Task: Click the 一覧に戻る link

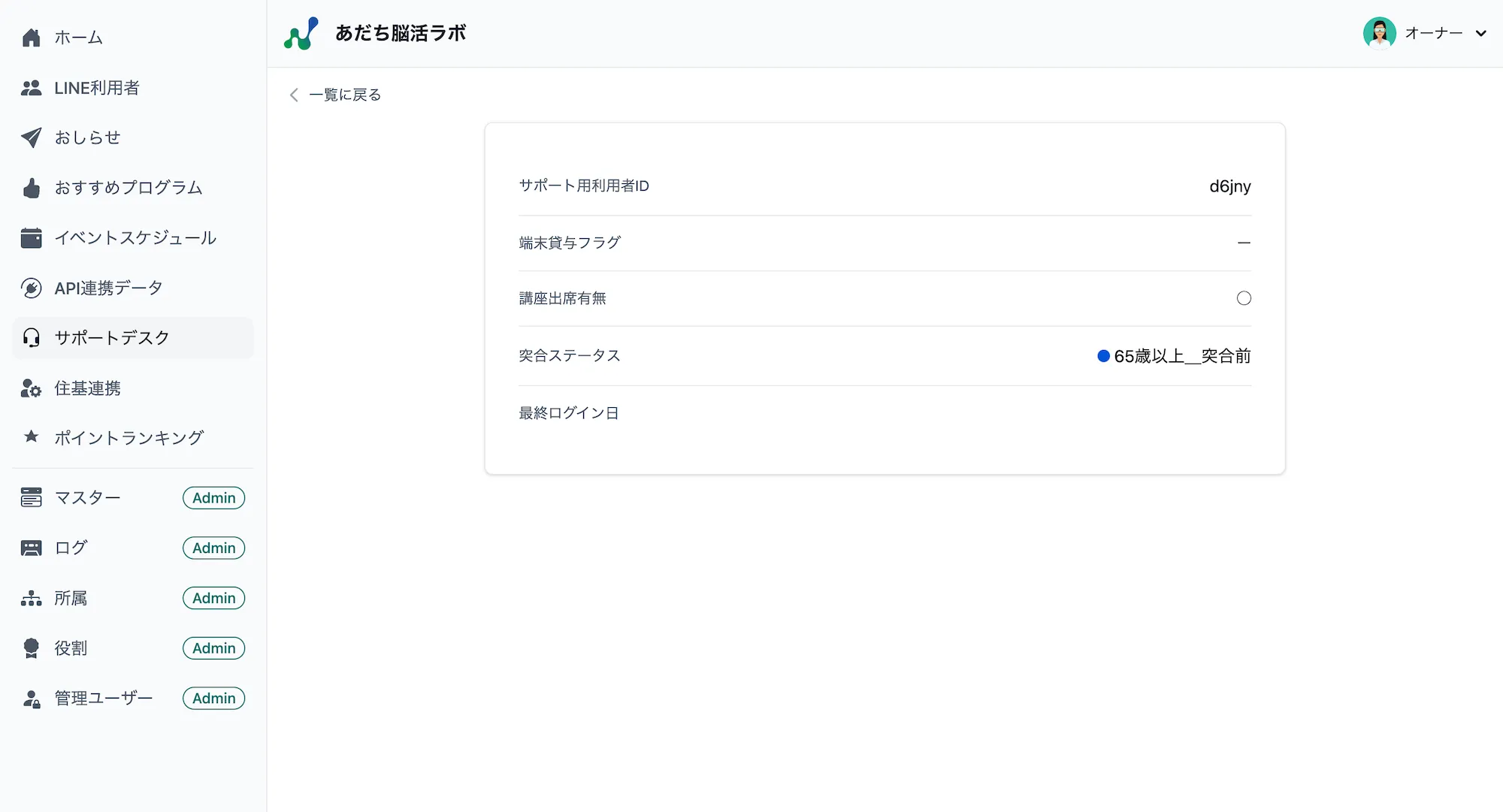Action: pos(344,95)
